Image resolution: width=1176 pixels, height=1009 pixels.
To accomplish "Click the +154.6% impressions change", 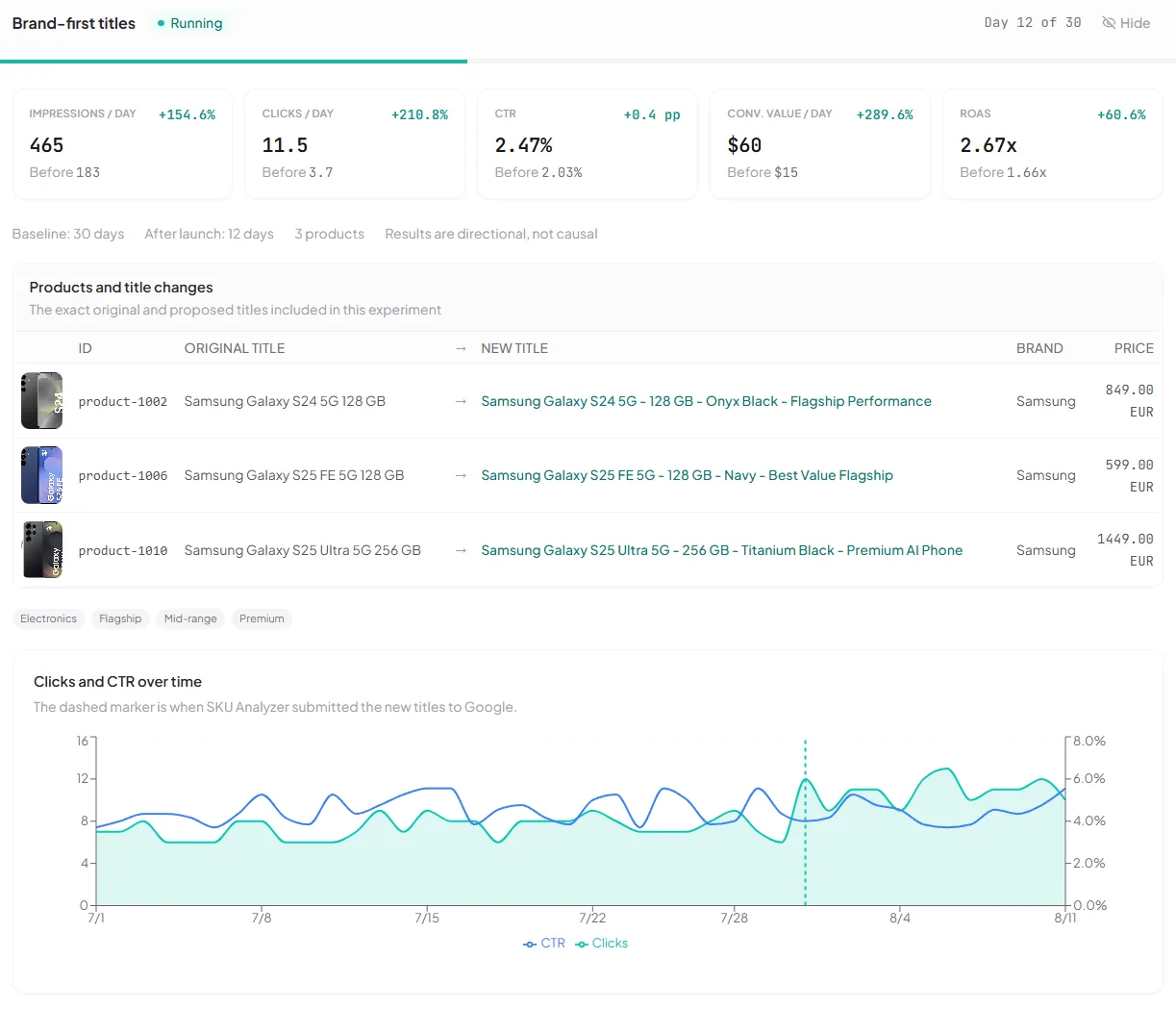I will [x=188, y=114].
